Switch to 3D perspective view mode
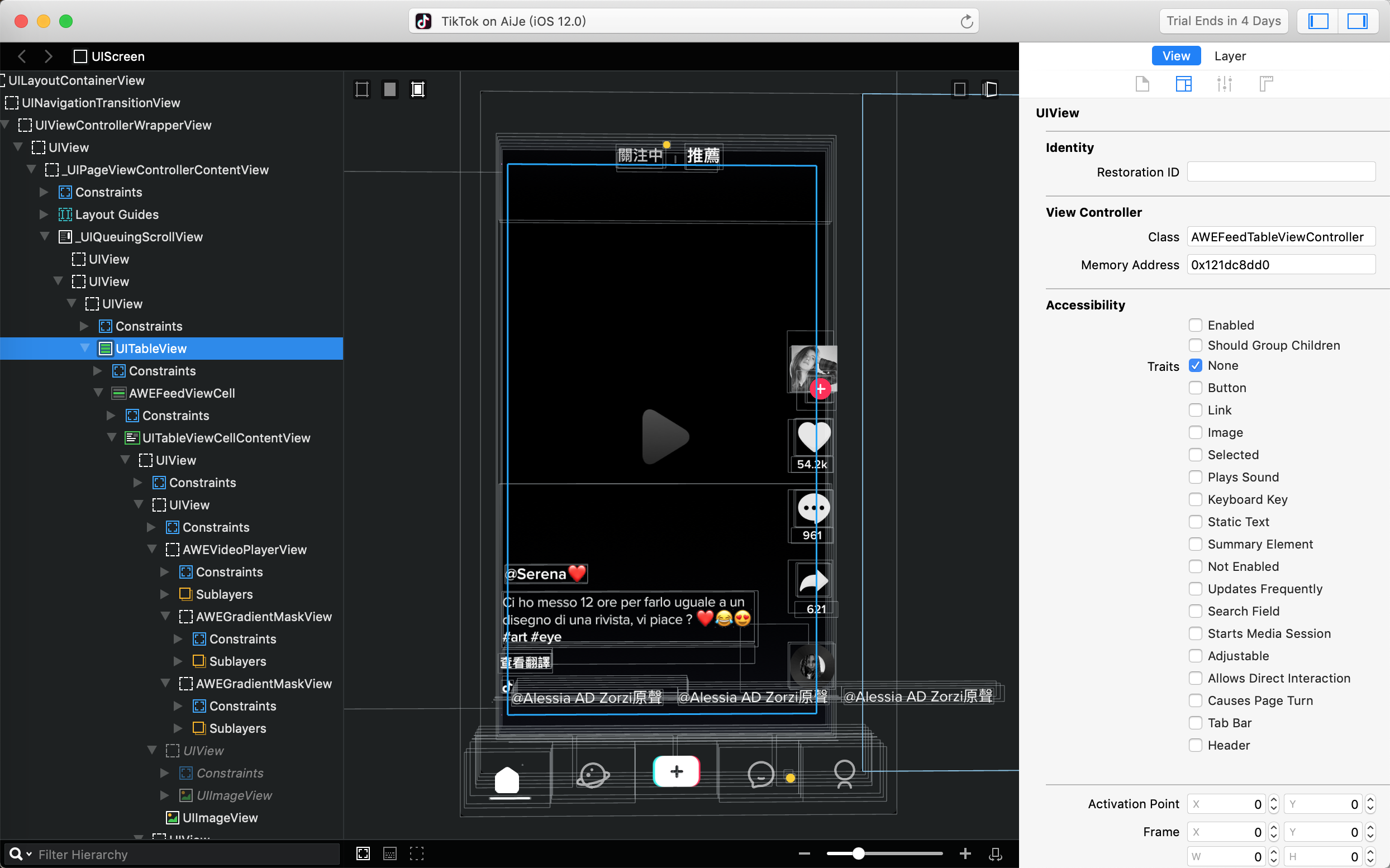The width and height of the screenshot is (1390, 868). pyautogui.click(x=989, y=89)
